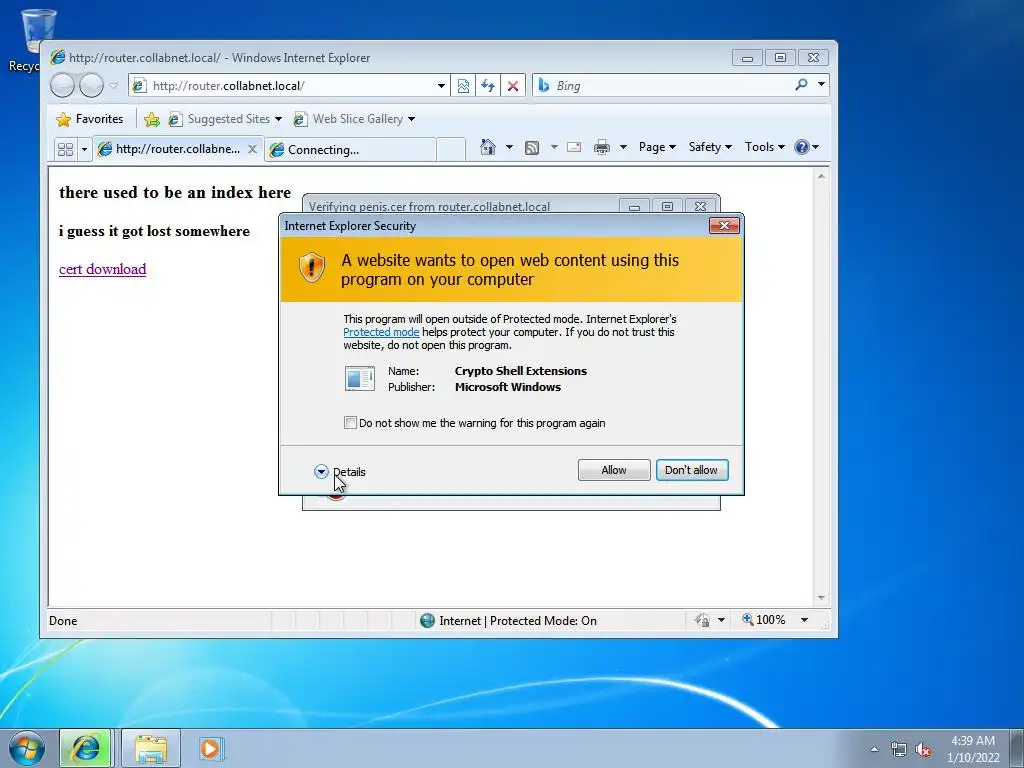Open Suggested Sites dropdown
Screen dimensions: 1024x768
click(225, 119)
